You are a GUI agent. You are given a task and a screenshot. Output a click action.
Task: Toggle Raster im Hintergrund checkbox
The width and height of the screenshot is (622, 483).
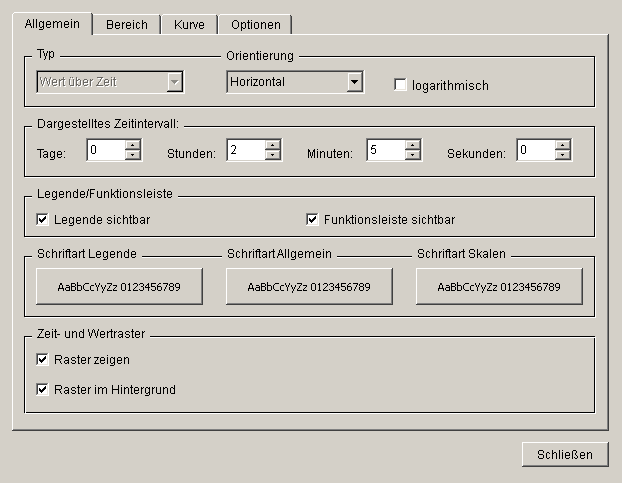coord(43,389)
